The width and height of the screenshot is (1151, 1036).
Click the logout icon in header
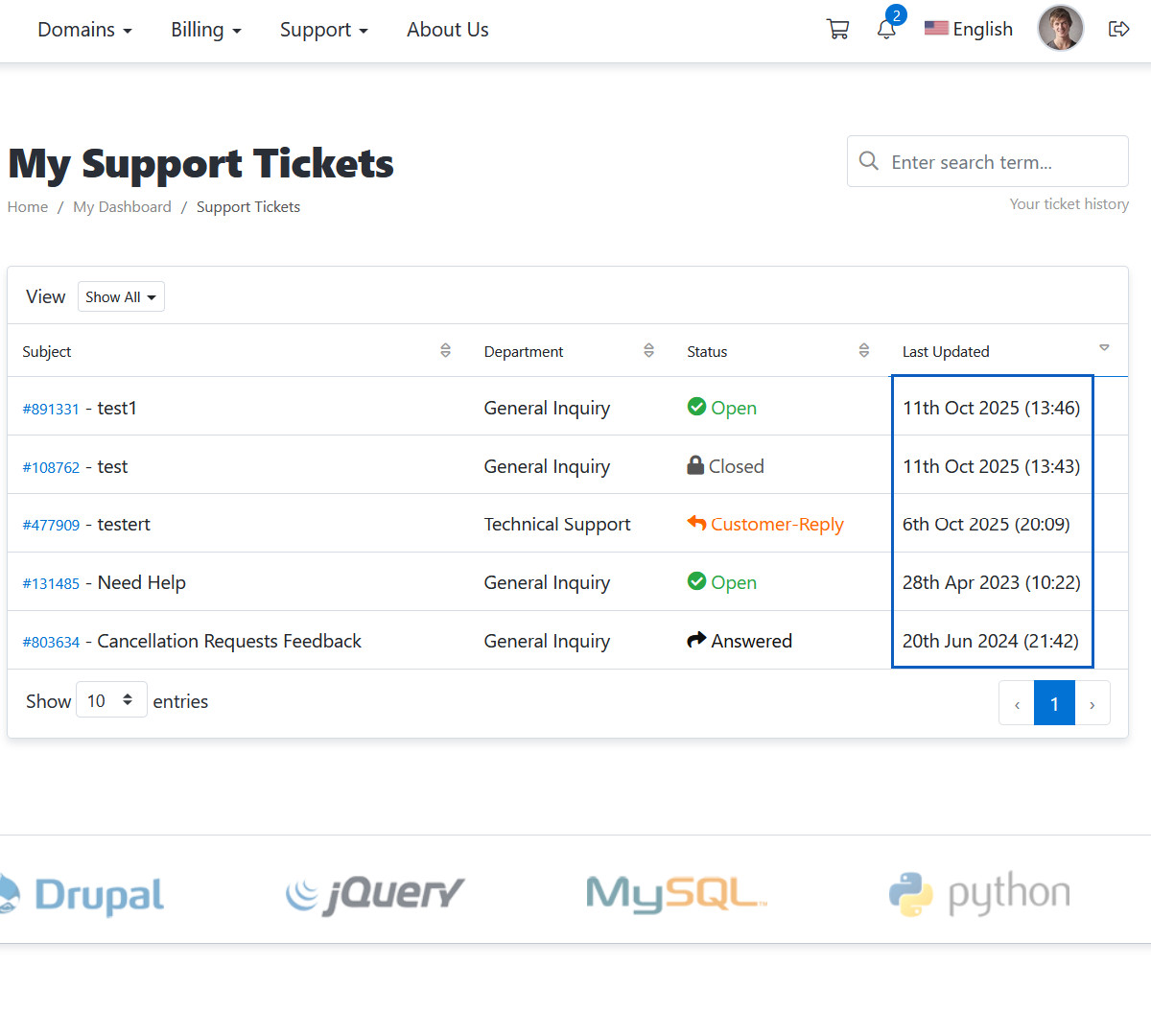click(1118, 30)
